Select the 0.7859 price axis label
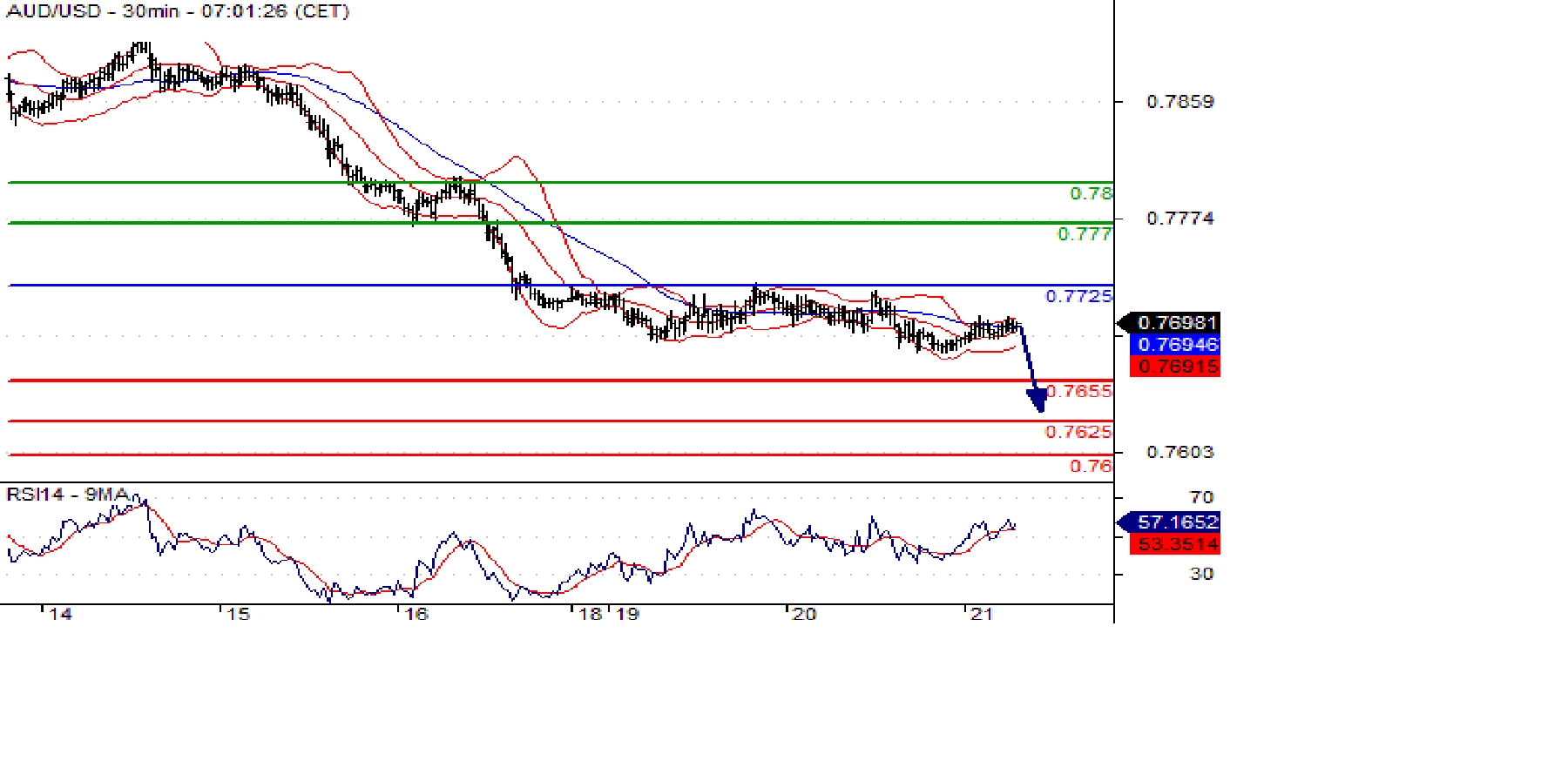Image resolution: width=1568 pixels, height=761 pixels. [x=1180, y=102]
